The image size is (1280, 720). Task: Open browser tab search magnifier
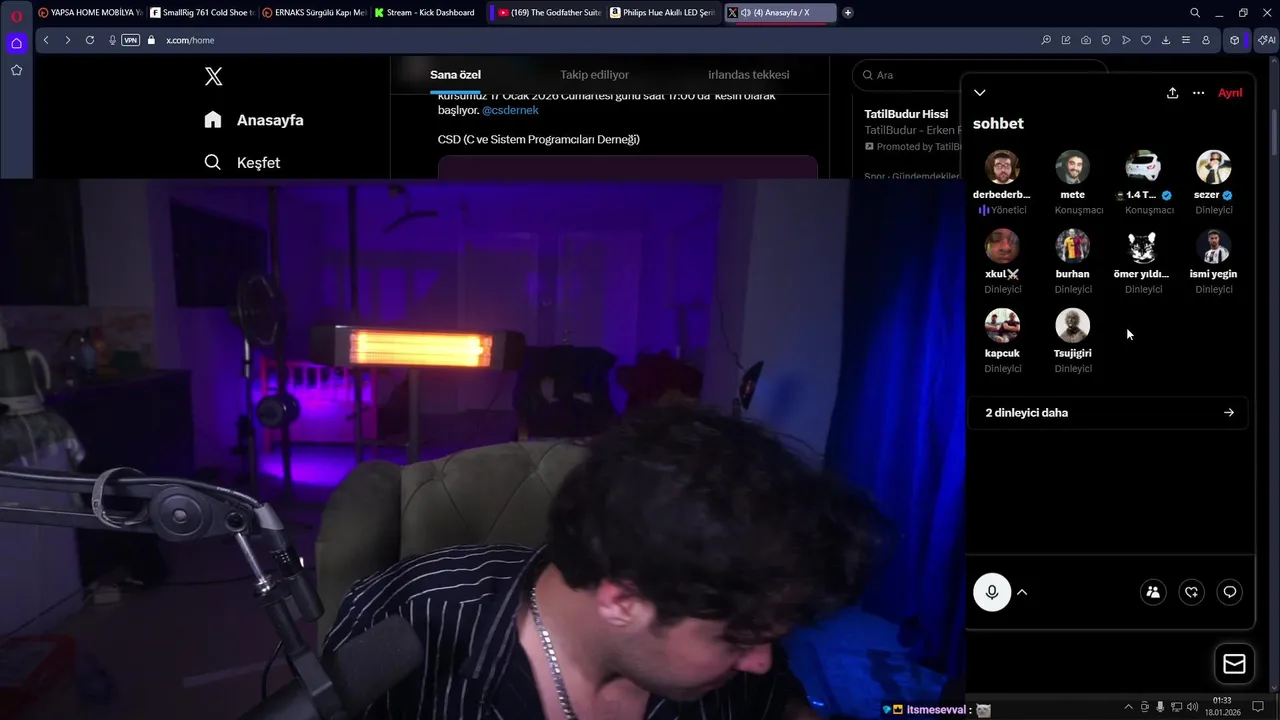(1195, 13)
